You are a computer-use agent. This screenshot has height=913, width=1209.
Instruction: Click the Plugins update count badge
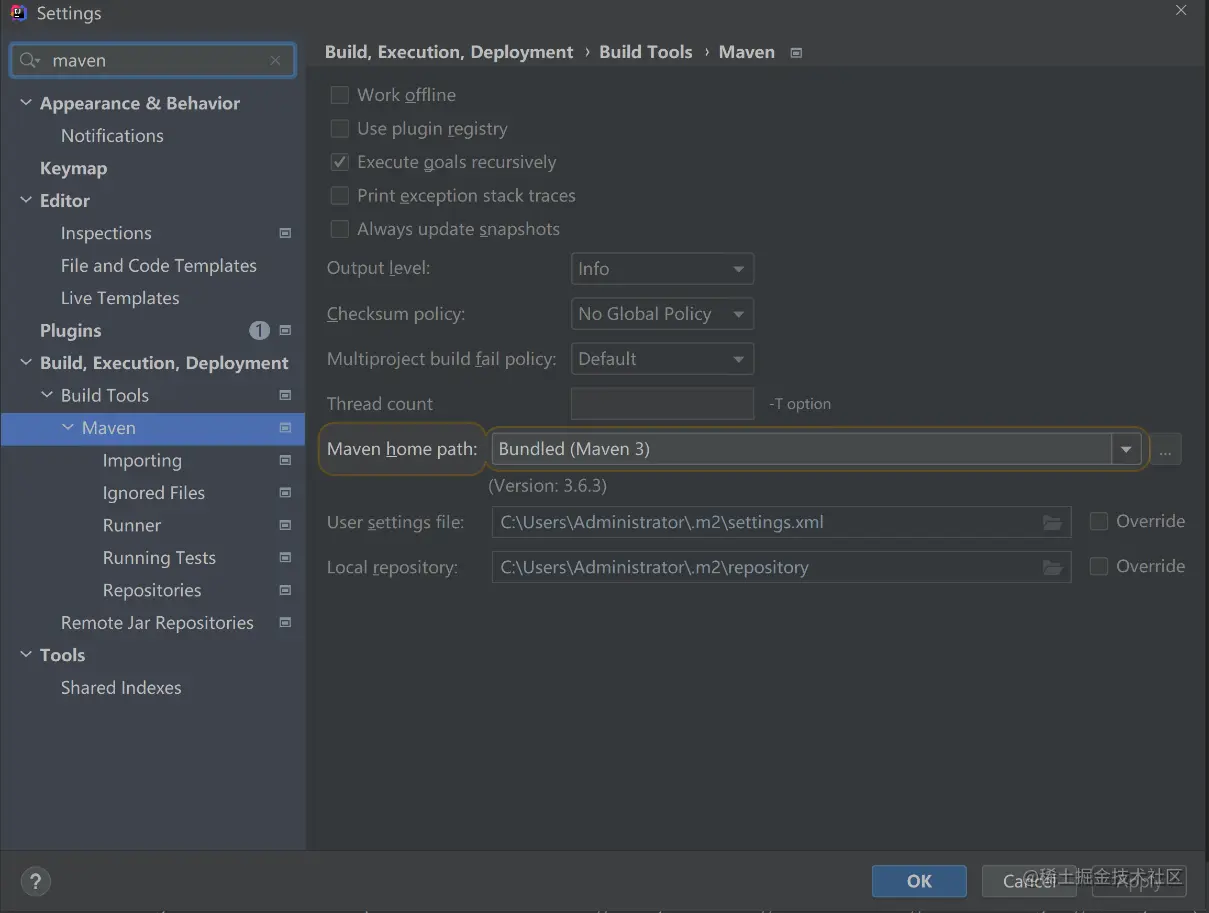(259, 331)
